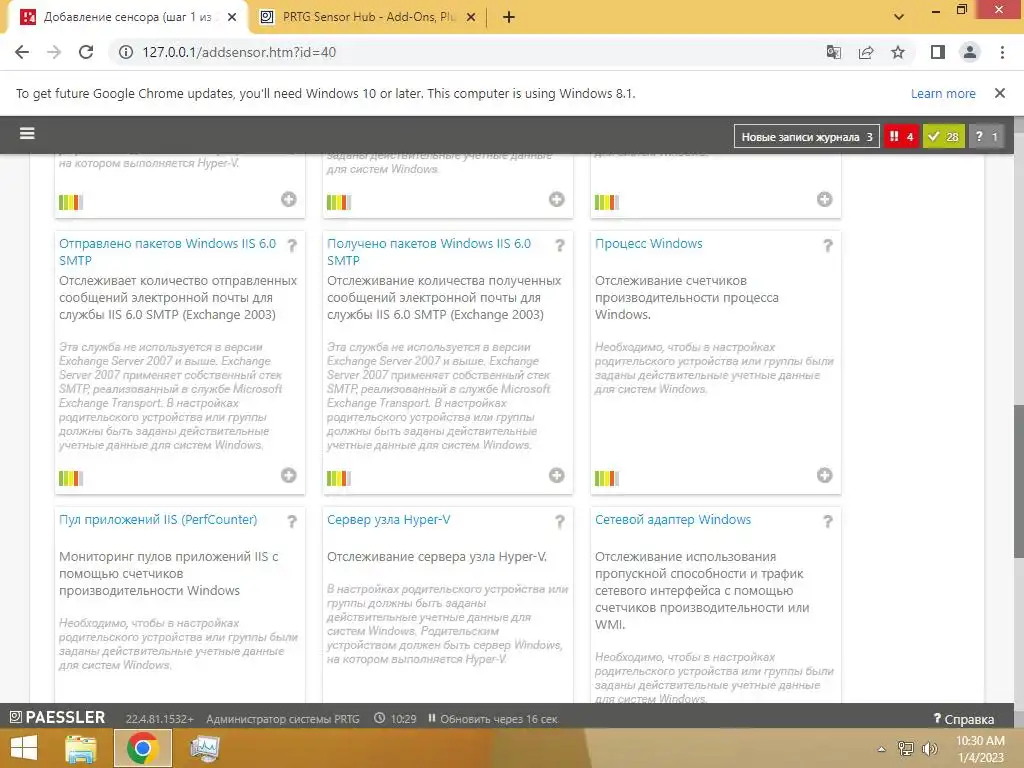Reload the page in Chrome
Viewport: 1024px width, 768px height.
tap(86, 52)
